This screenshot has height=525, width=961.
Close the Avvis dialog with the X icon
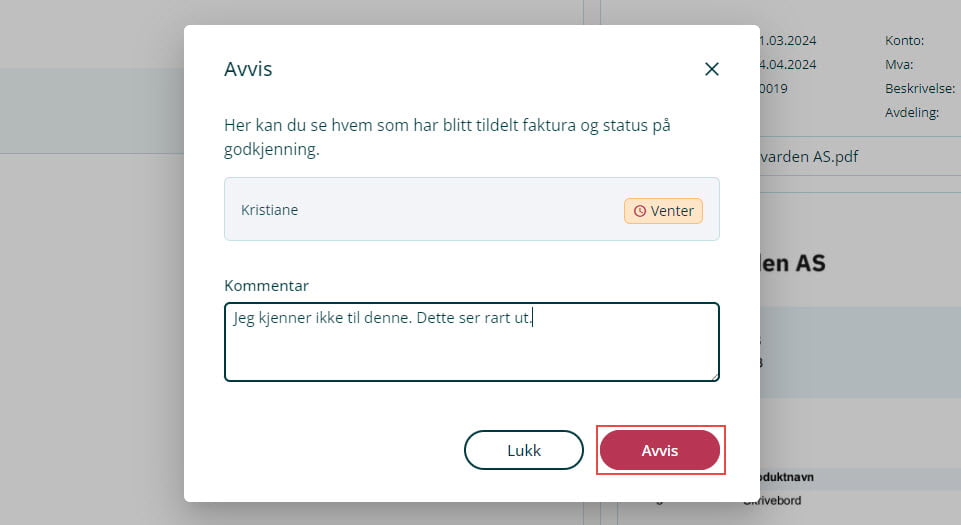[712, 69]
